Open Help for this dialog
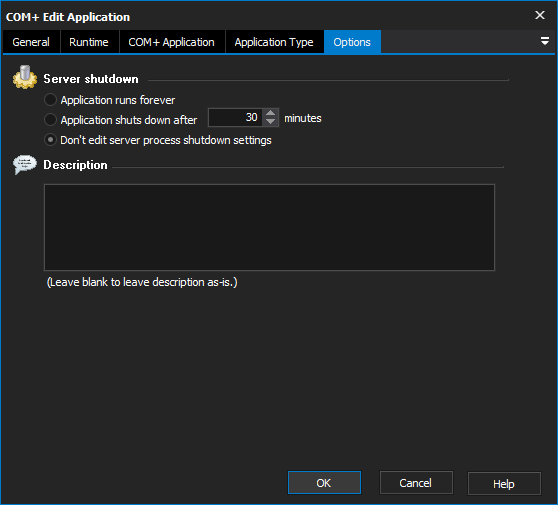This screenshot has height=505, width=558. 504,483
